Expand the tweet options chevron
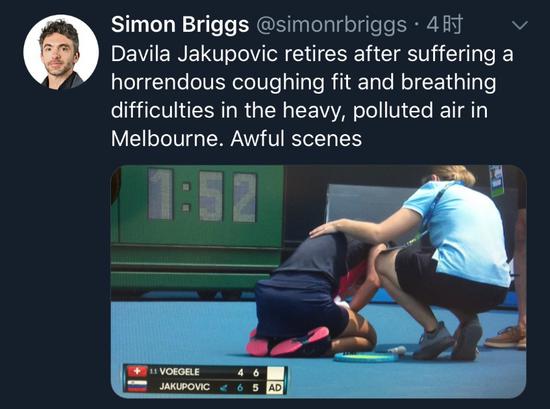This screenshot has height=409, width=550. coord(519,26)
